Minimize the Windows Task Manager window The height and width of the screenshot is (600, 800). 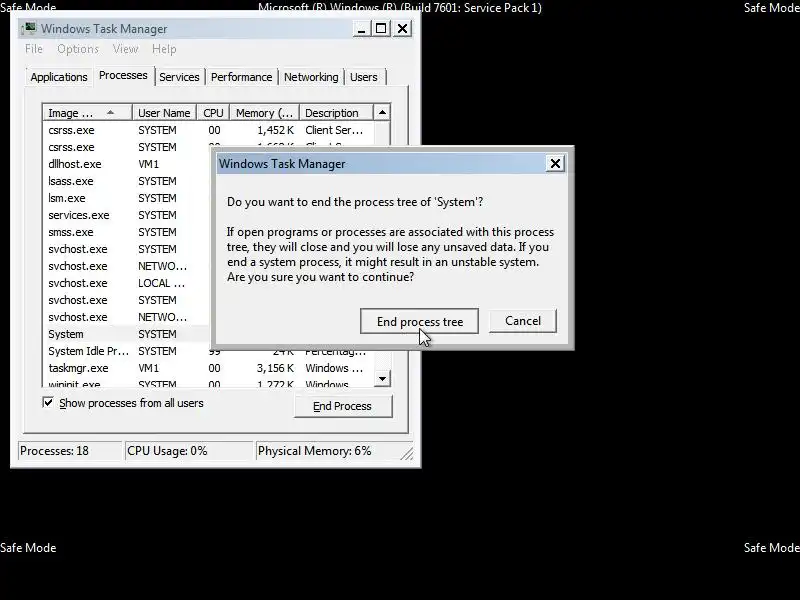[361, 29]
